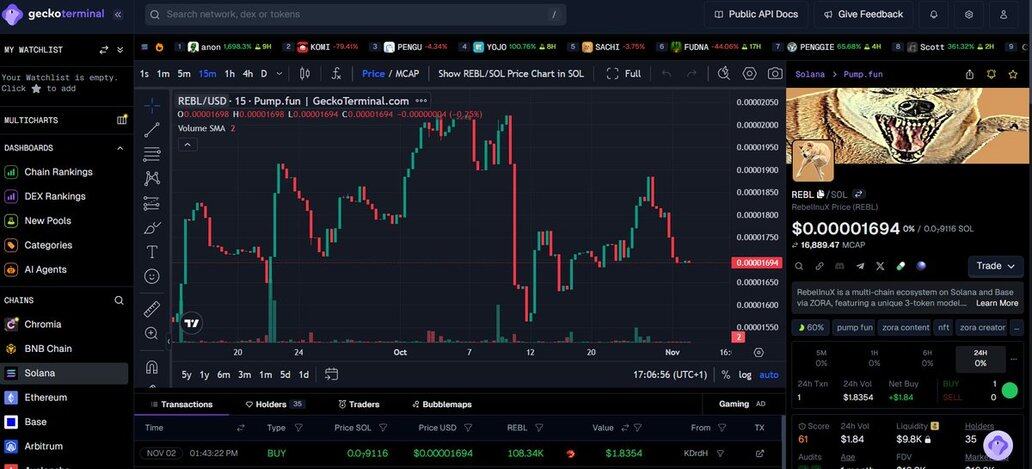Open the indicators fx menu
The image size is (1032, 469).
point(336,73)
